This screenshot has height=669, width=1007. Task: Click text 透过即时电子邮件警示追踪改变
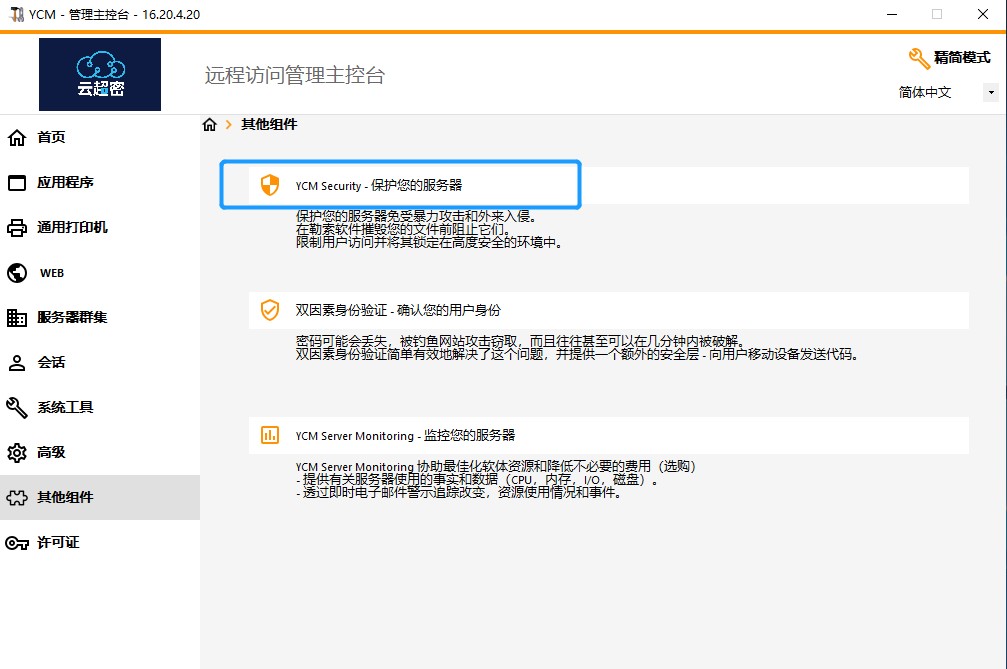394,493
